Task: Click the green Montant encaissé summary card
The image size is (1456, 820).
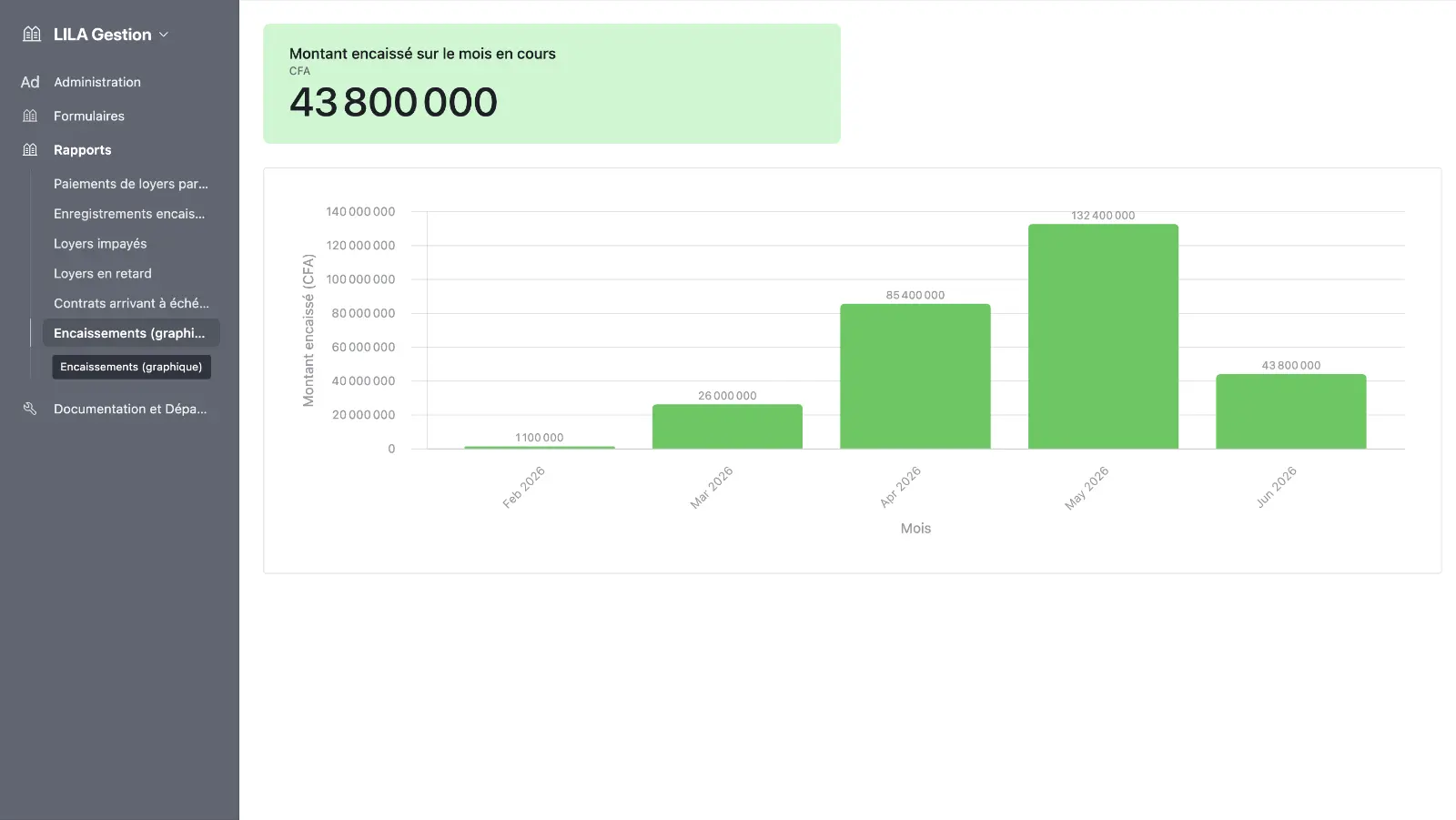Action: coord(551,84)
